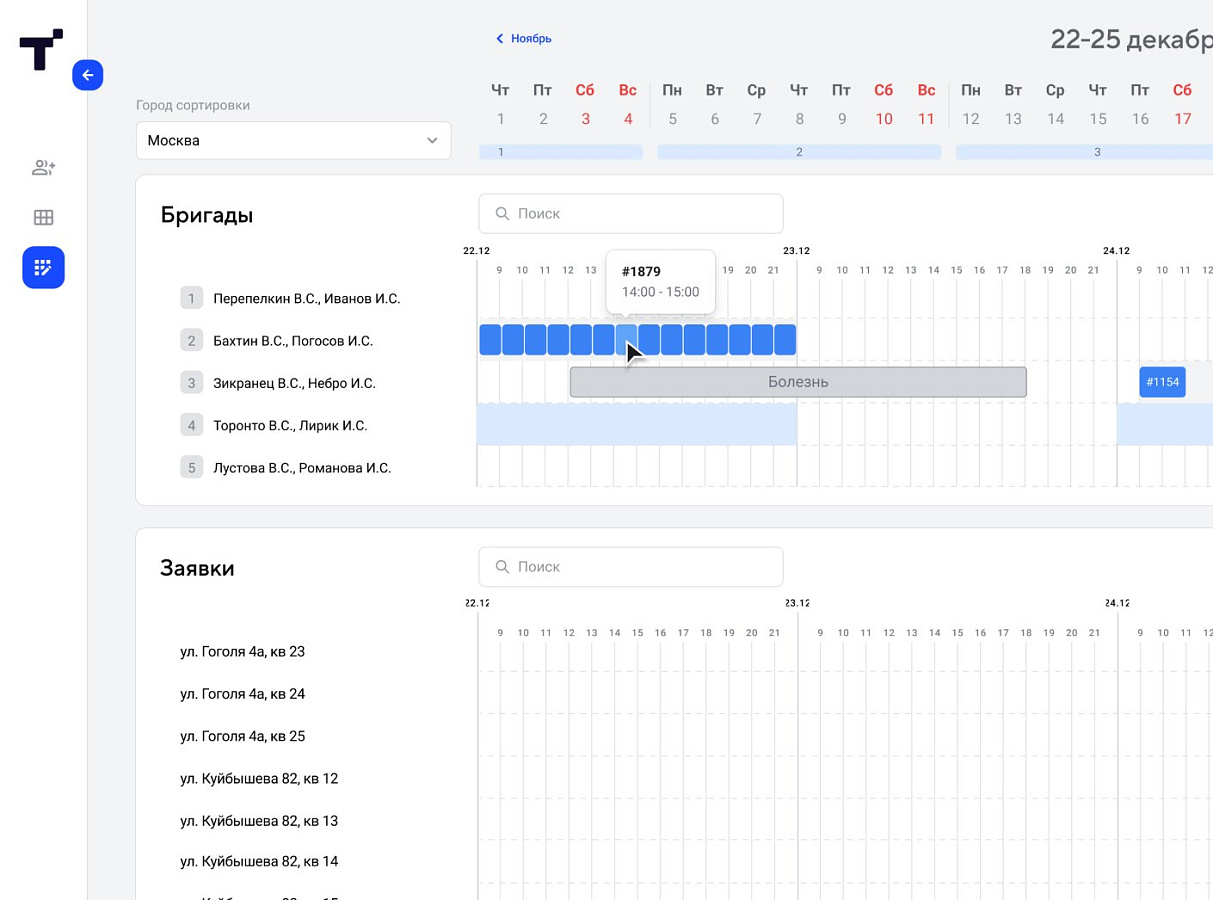Select week 2 bar in calendar
Image resolution: width=1213 pixels, height=900 pixels.
pos(799,152)
